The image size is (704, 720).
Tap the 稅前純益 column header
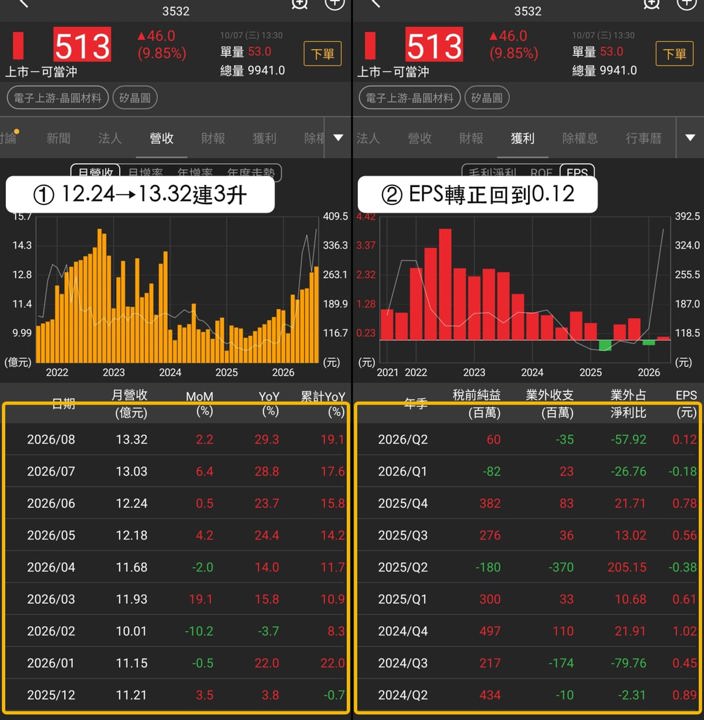(x=477, y=404)
